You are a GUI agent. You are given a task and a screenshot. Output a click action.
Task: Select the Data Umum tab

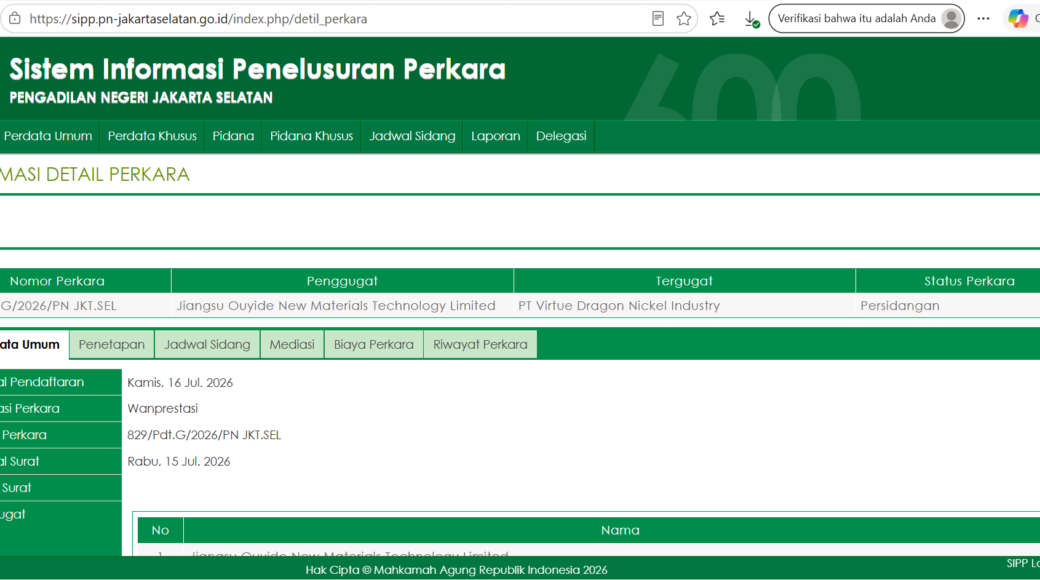coord(33,344)
